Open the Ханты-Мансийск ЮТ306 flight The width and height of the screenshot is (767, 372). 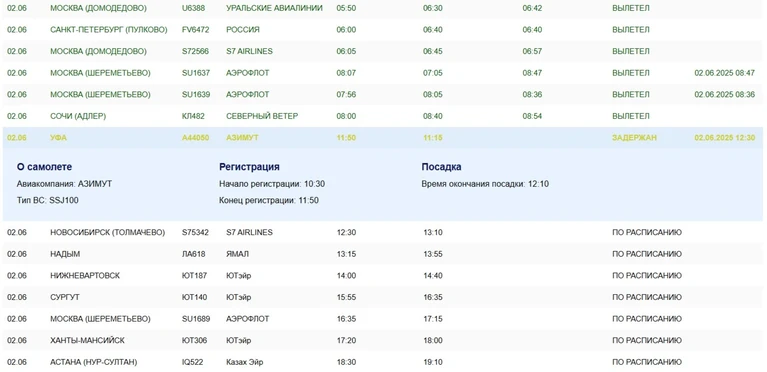[x=383, y=340]
